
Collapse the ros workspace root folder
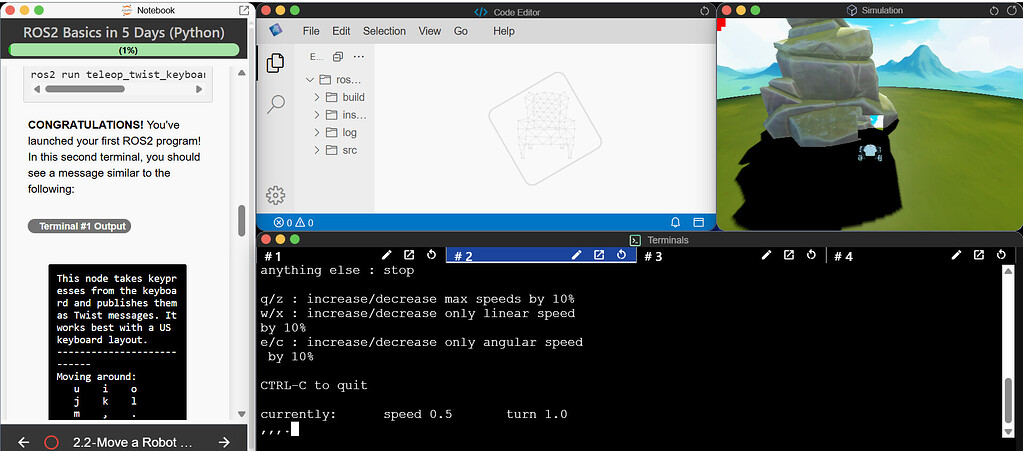click(x=333, y=80)
